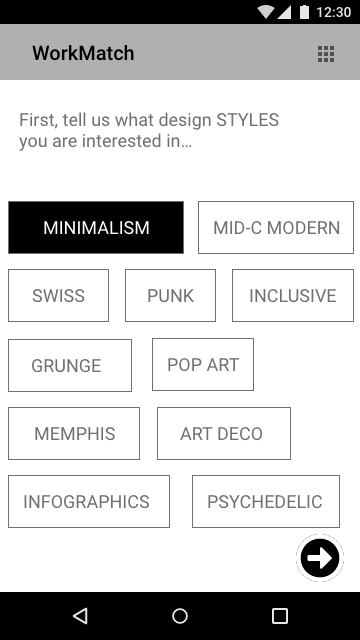360x640 pixels.
Task: Select the POP ART style
Action: tap(203, 364)
